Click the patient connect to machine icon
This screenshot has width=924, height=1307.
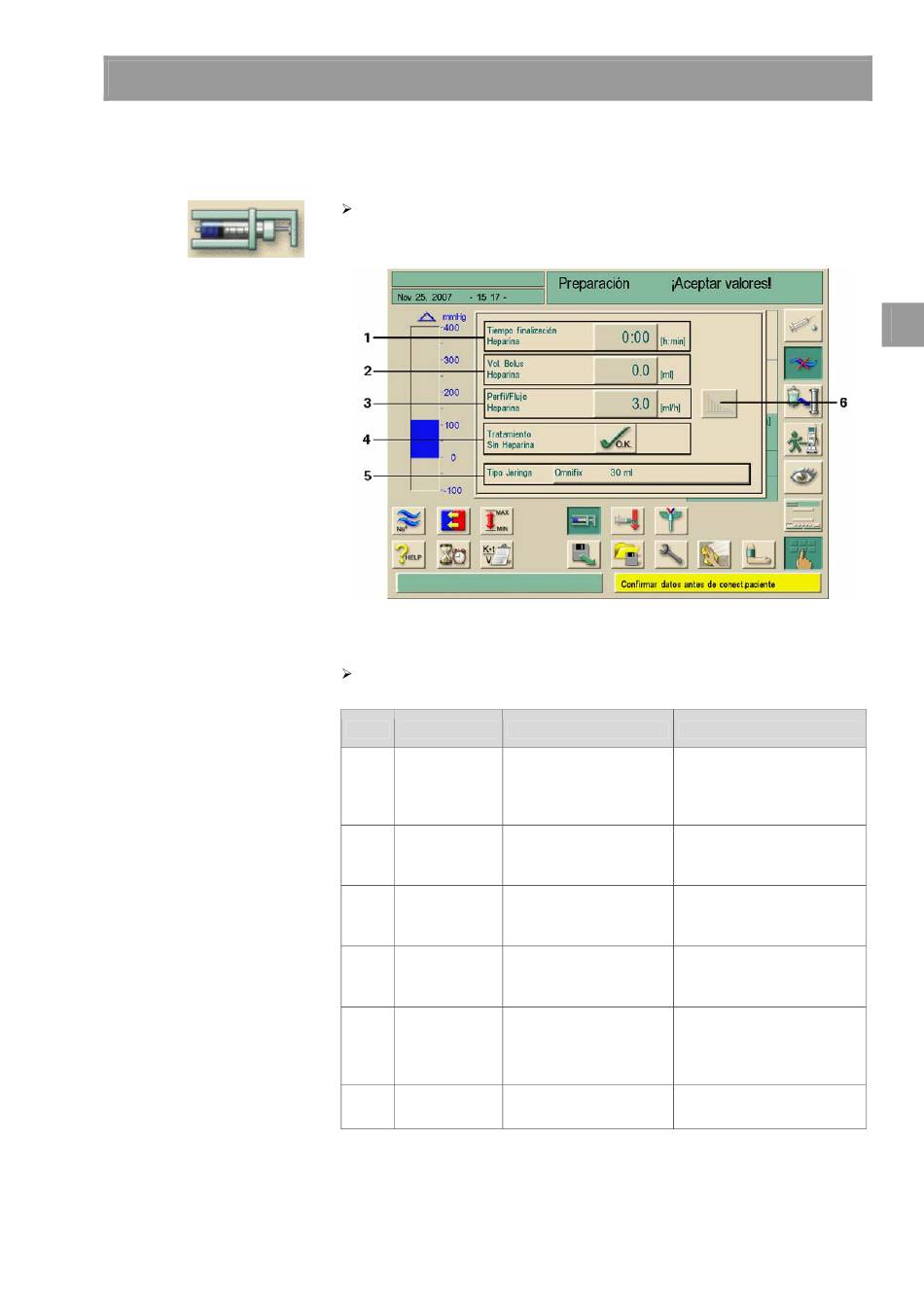pos(803,440)
